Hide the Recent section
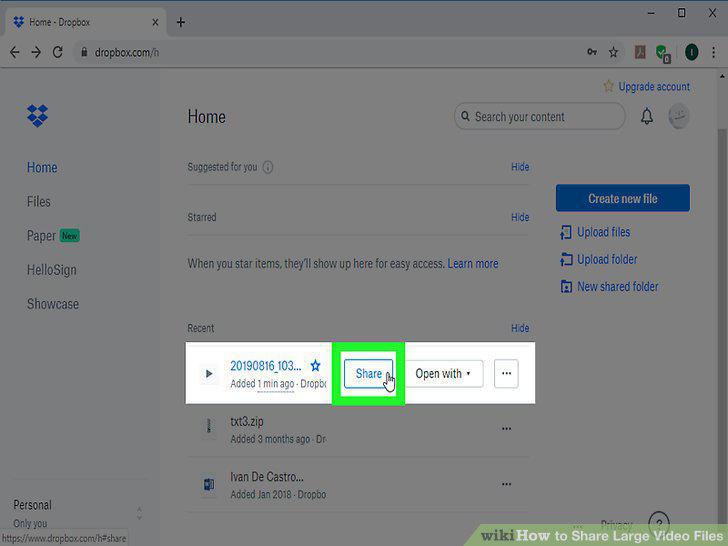Screen dimensions: 728x546 520,328
